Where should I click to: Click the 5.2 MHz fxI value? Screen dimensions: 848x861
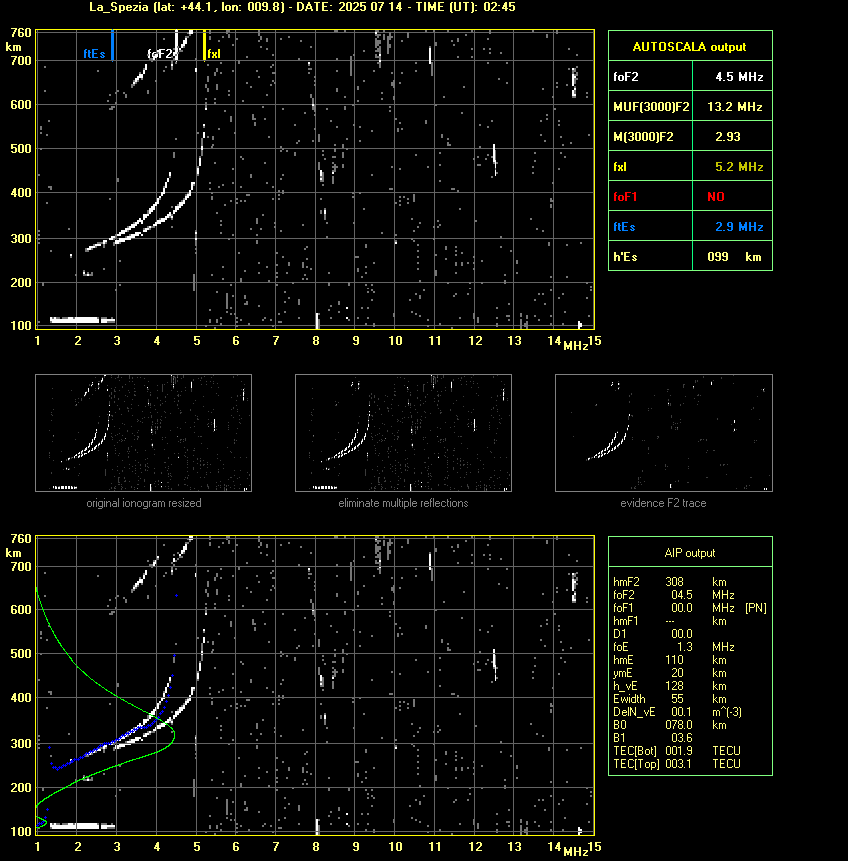click(739, 166)
